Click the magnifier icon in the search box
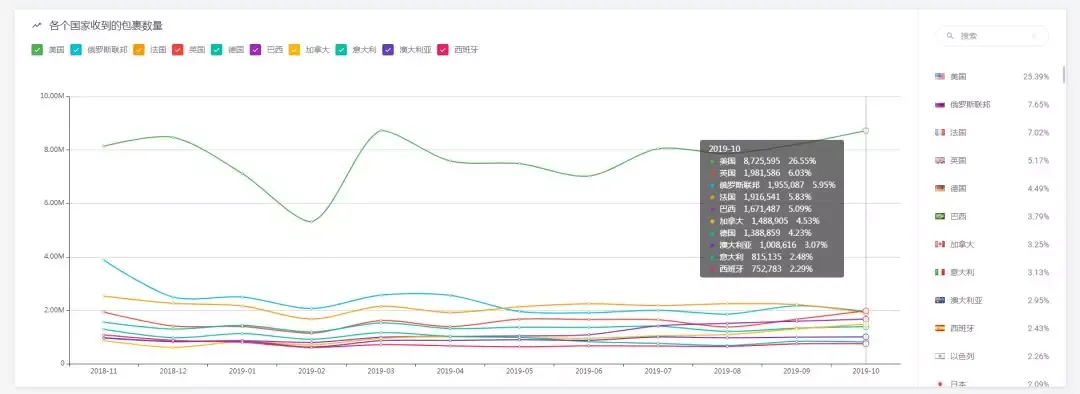Viewport: 1080px width, 394px height. (951, 36)
